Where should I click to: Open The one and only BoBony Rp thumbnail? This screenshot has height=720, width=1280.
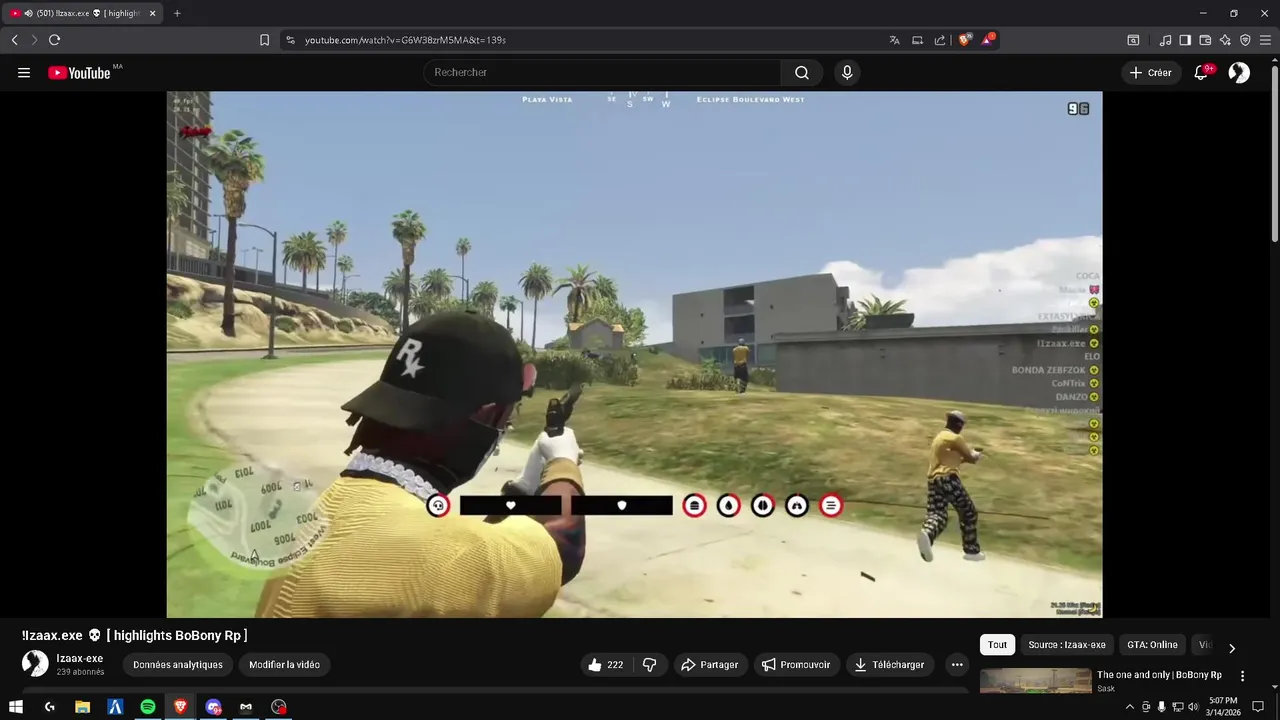[1035, 680]
